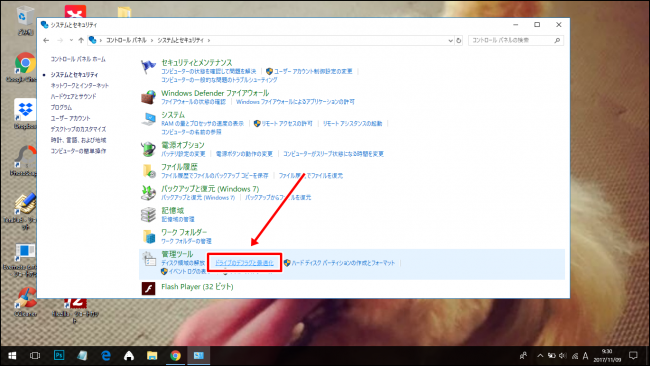
Task: Click the search magnifier icon
Action: pos(557,40)
